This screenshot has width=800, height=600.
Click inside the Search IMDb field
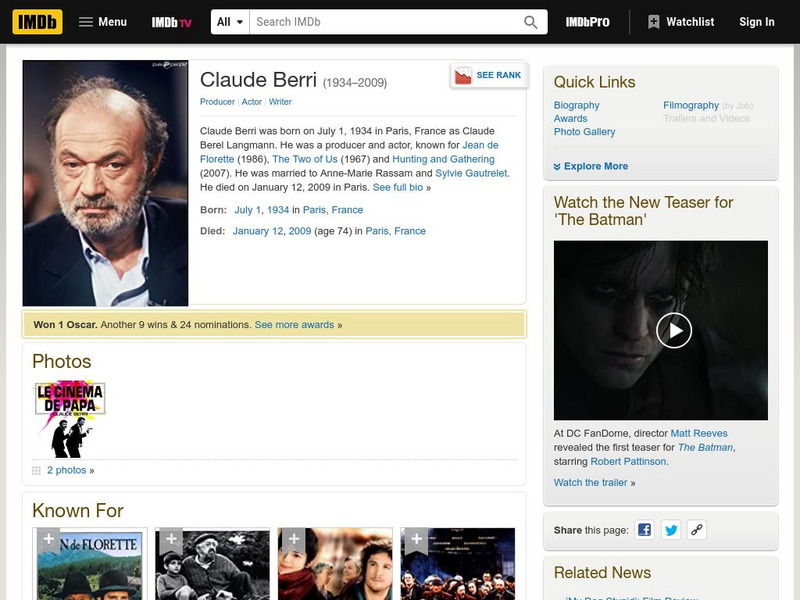(x=380, y=20)
